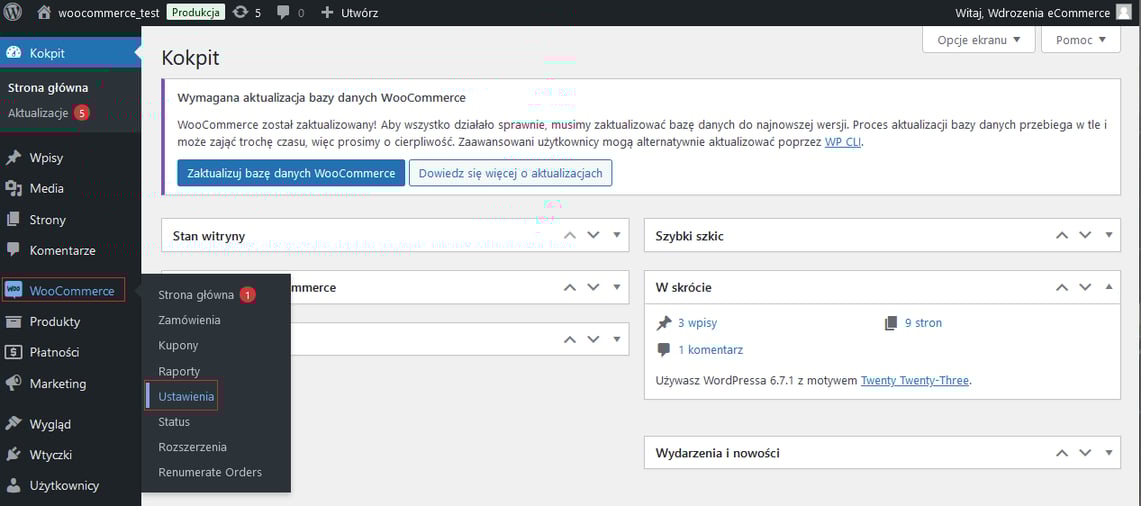Move Wydarzenia i nowości panel up
The height and width of the screenshot is (506, 1141).
1062,452
